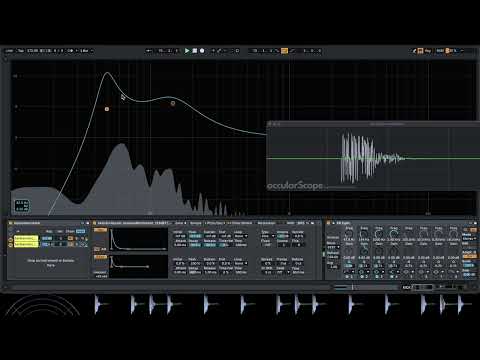The height and width of the screenshot is (360, 480).
Task: Show the Chain select editor in the rack
Action: tap(70, 231)
